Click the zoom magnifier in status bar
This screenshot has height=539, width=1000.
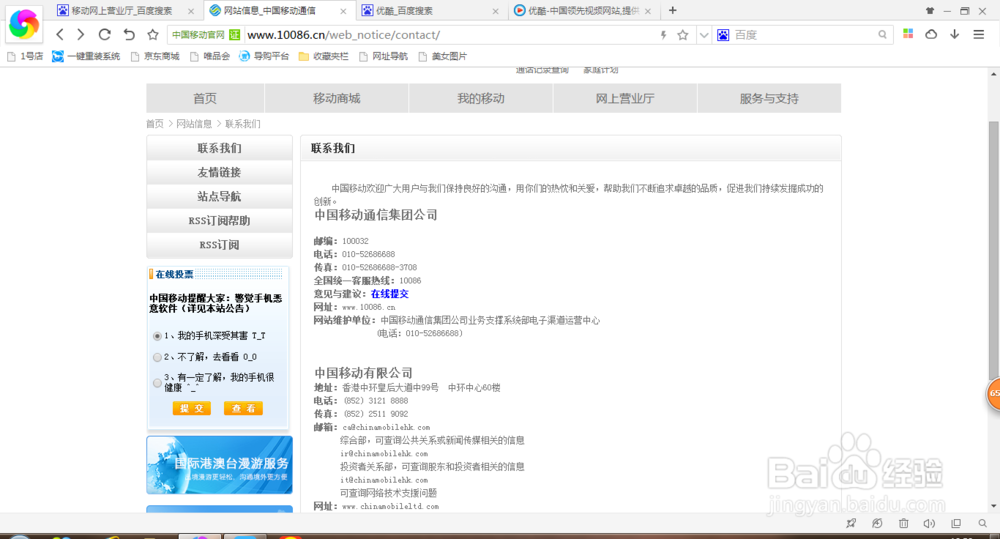coord(982,523)
